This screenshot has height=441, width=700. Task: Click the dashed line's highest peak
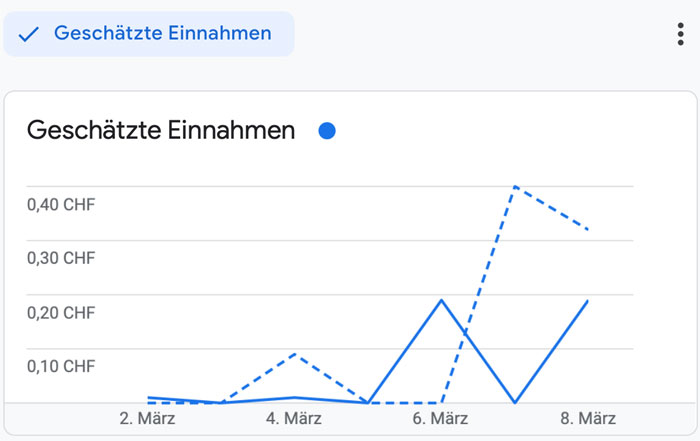coord(514,186)
